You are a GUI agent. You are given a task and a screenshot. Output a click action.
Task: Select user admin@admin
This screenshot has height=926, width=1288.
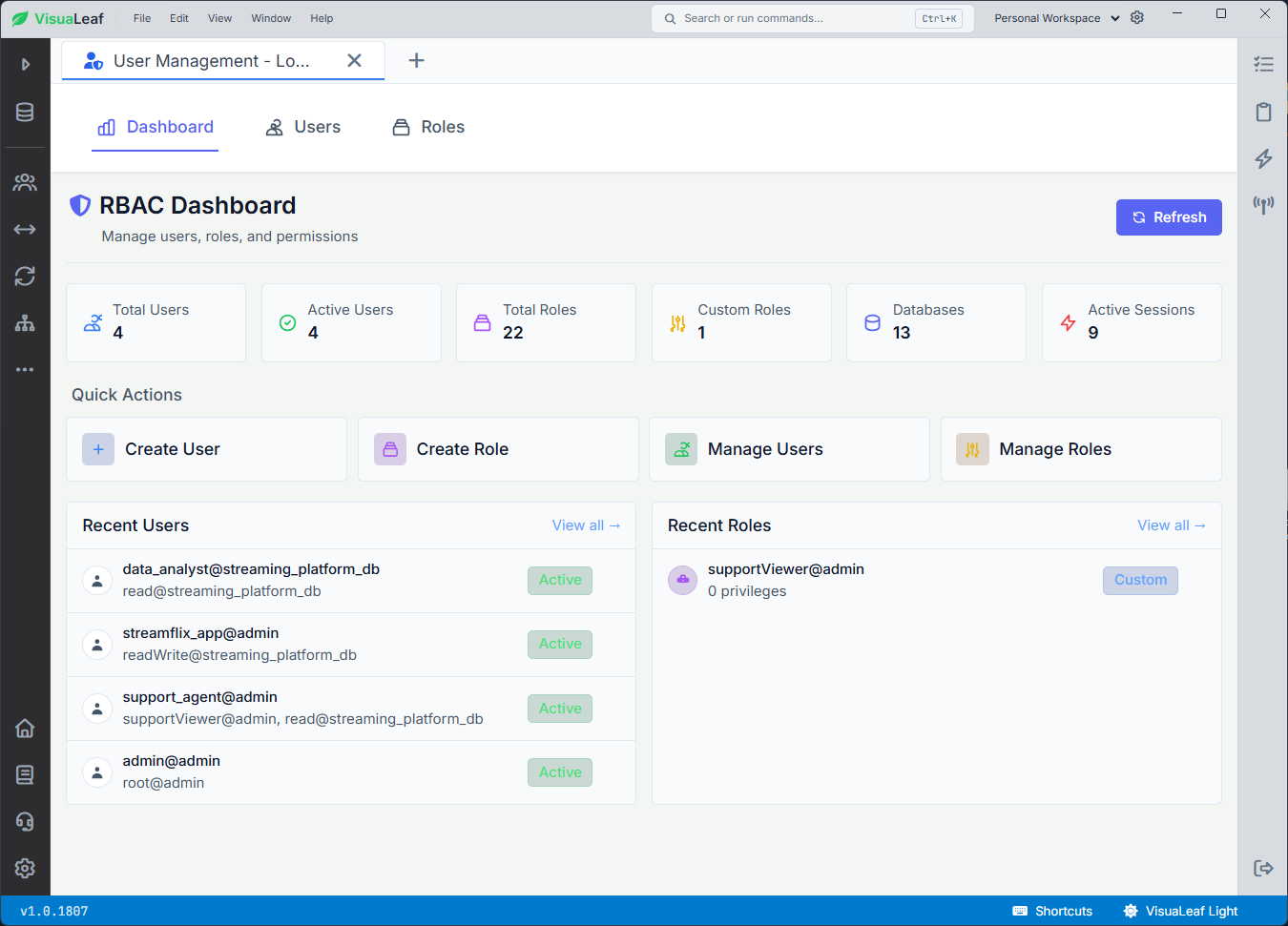(x=351, y=772)
